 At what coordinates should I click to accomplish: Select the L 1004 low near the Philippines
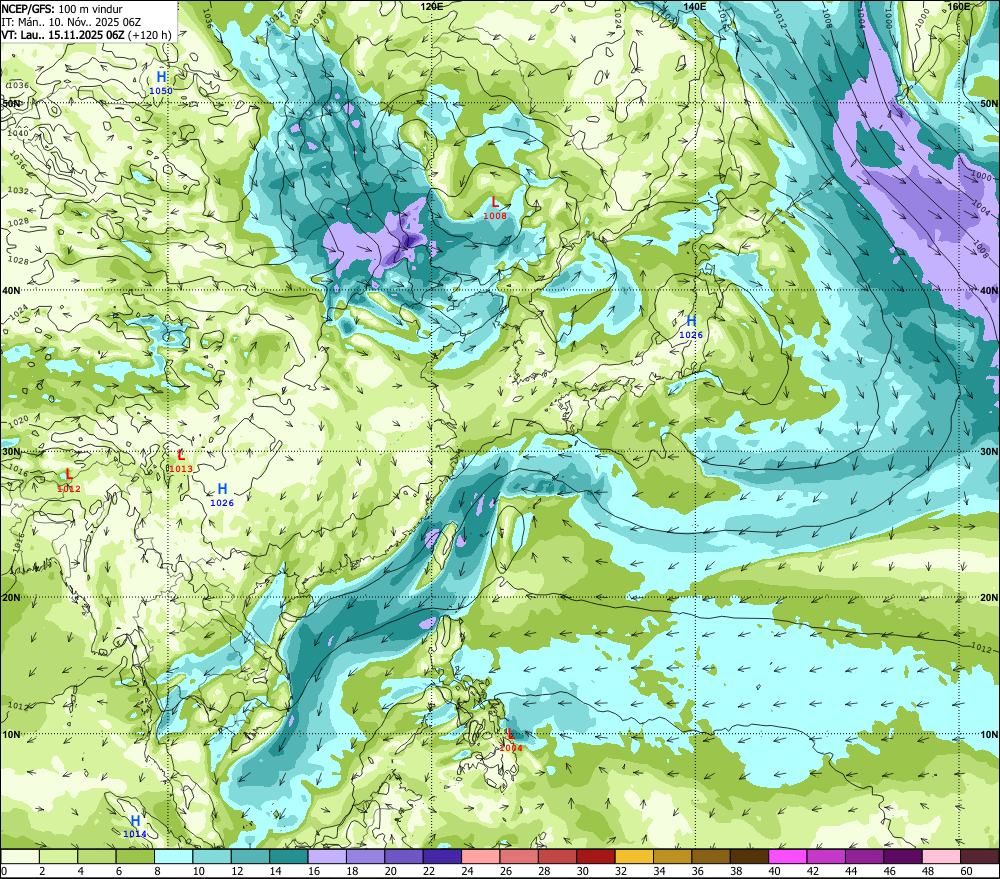point(511,740)
